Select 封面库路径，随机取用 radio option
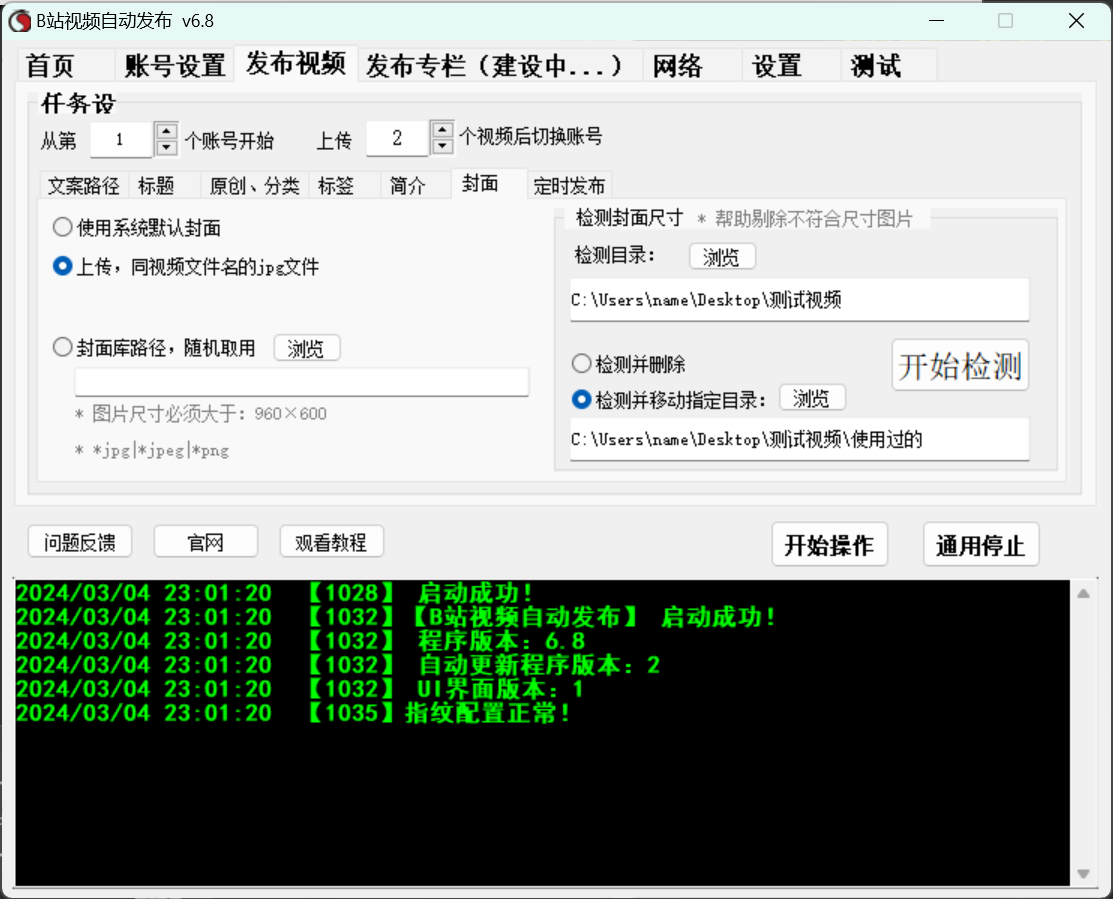Image resolution: width=1113 pixels, height=899 pixels. 154,348
